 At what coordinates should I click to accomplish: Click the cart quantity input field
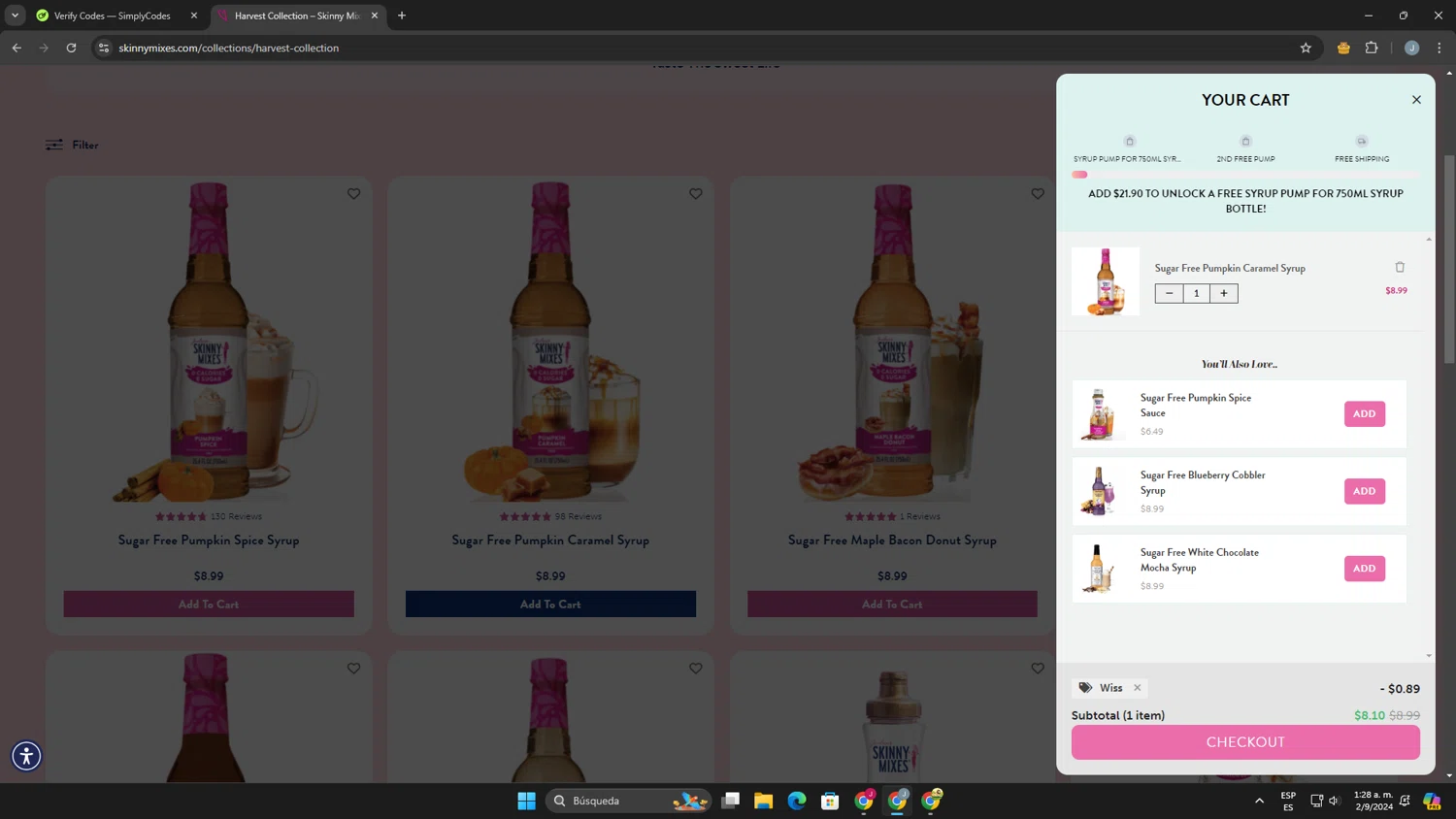(x=1197, y=293)
